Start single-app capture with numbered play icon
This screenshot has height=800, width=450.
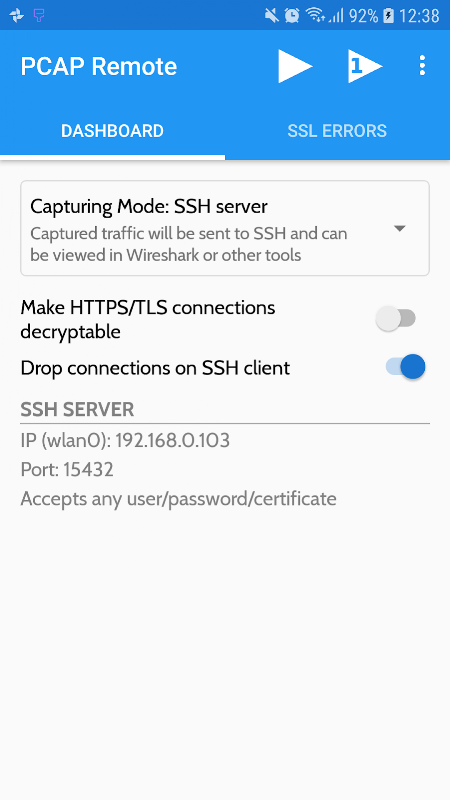click(365, 66)
